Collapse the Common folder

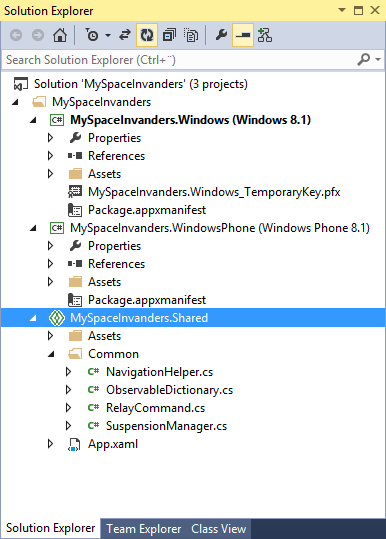pyautogui.click(x=51, y=354)
